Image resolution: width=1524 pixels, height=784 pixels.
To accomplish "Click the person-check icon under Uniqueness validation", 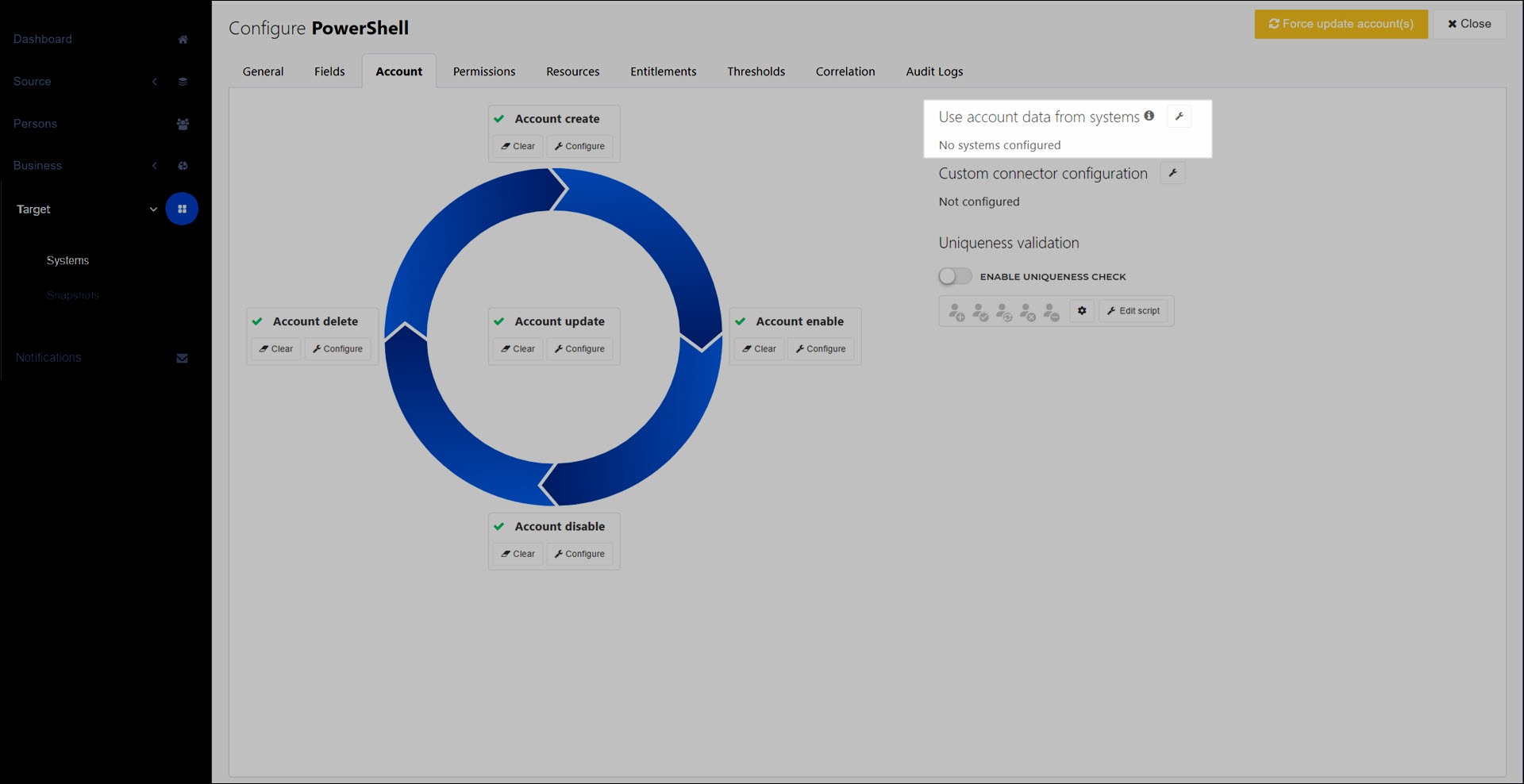I will (980, 311).
